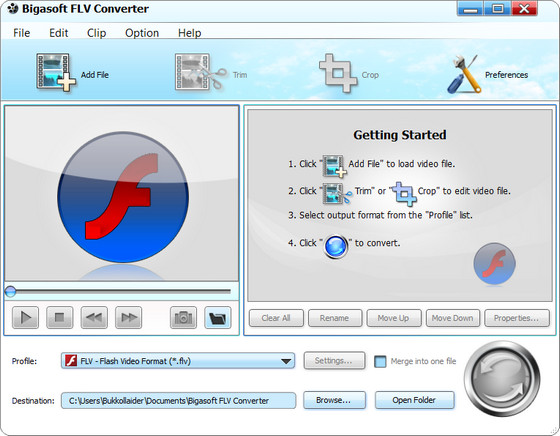
Task: Click the large round convert button
Action: 502,379
